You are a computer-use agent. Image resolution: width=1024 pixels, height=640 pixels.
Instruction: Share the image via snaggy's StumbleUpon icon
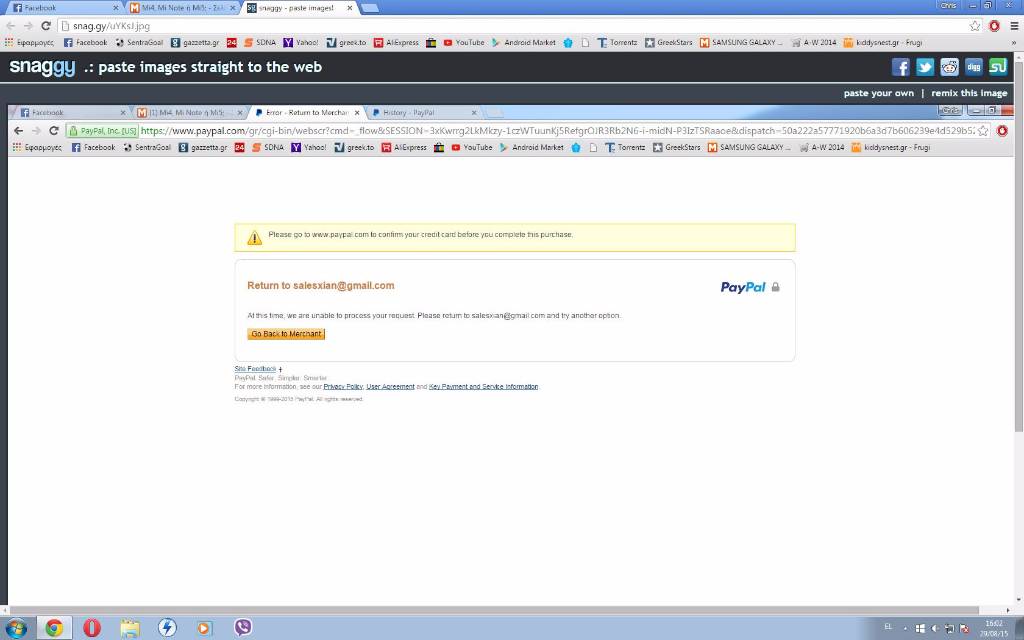[998, 67]
